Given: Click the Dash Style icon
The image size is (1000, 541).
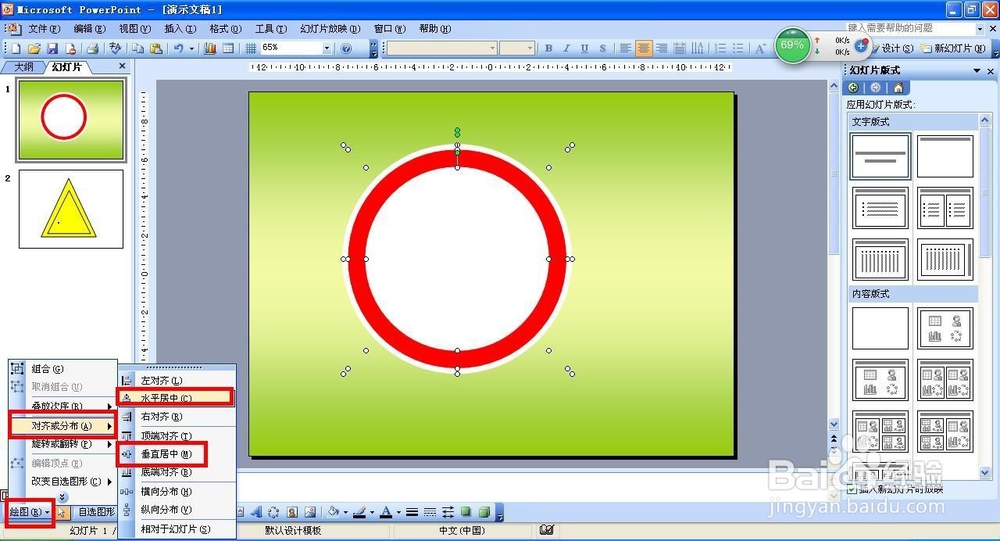Looking at the screenshot, I should (x=430, y=512).
